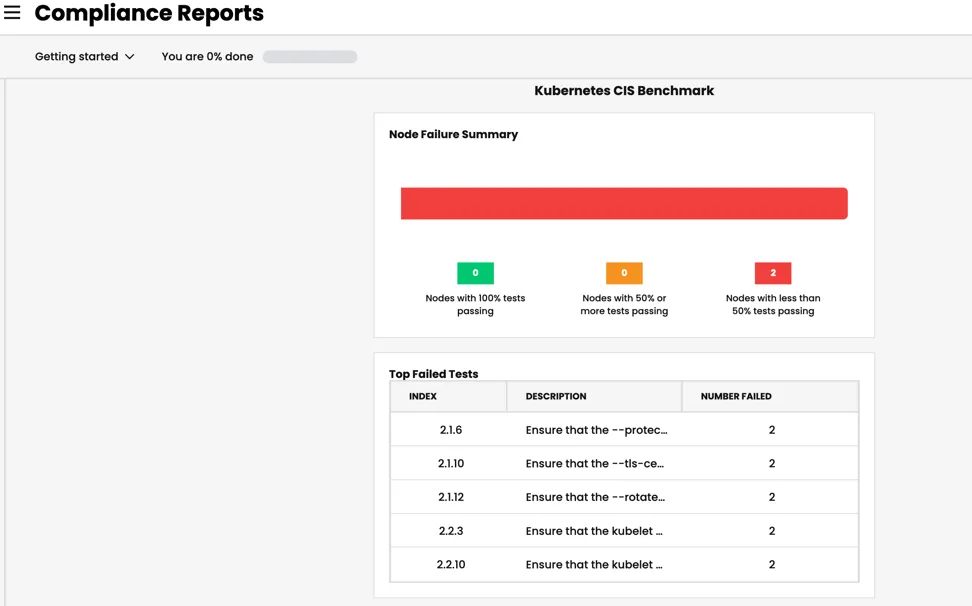Image resolution: width=972 pixels, height=606 pixels.
Task: Click the red node failure bar
Action: 623,202
